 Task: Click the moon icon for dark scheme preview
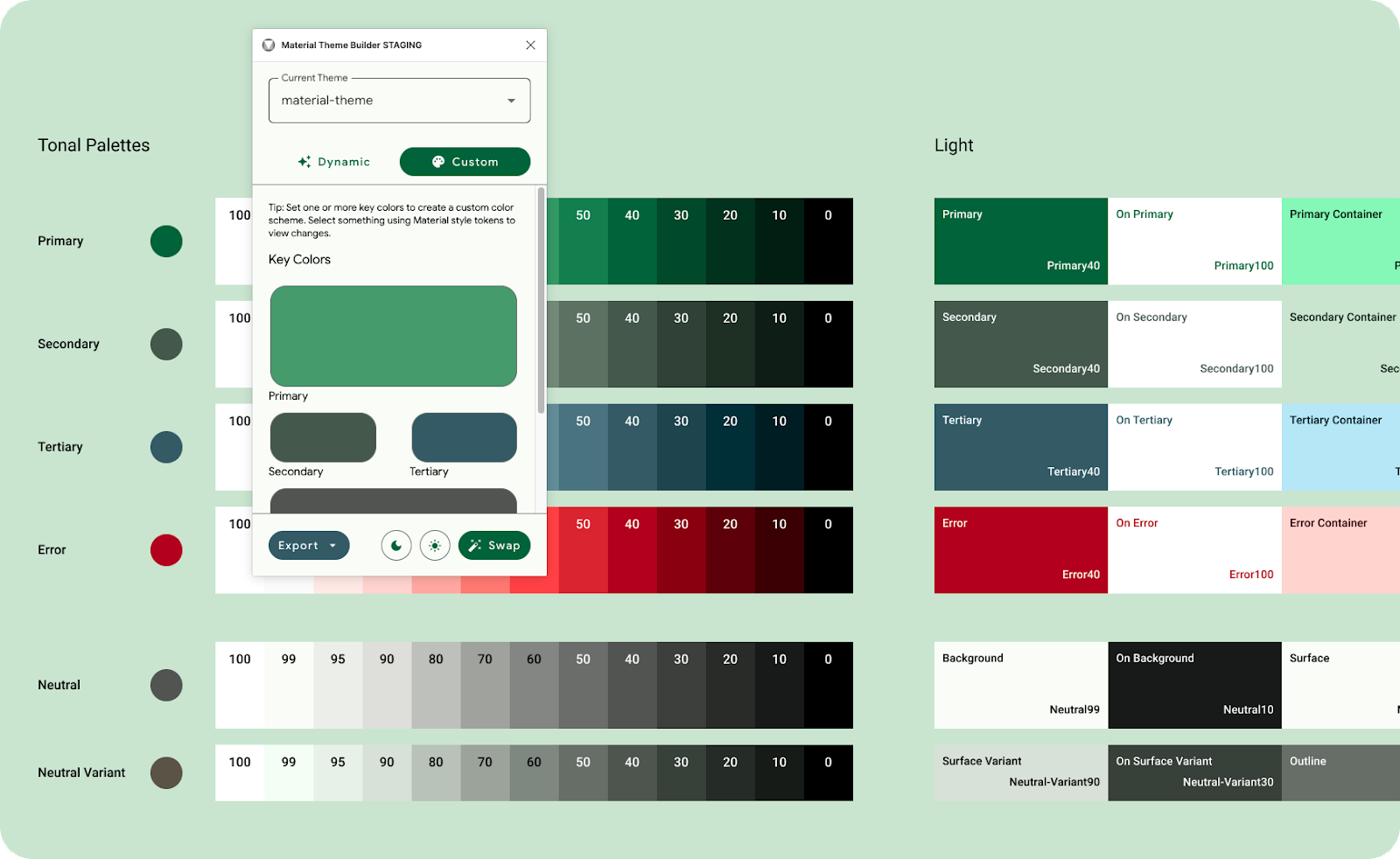tap(396, 545)
